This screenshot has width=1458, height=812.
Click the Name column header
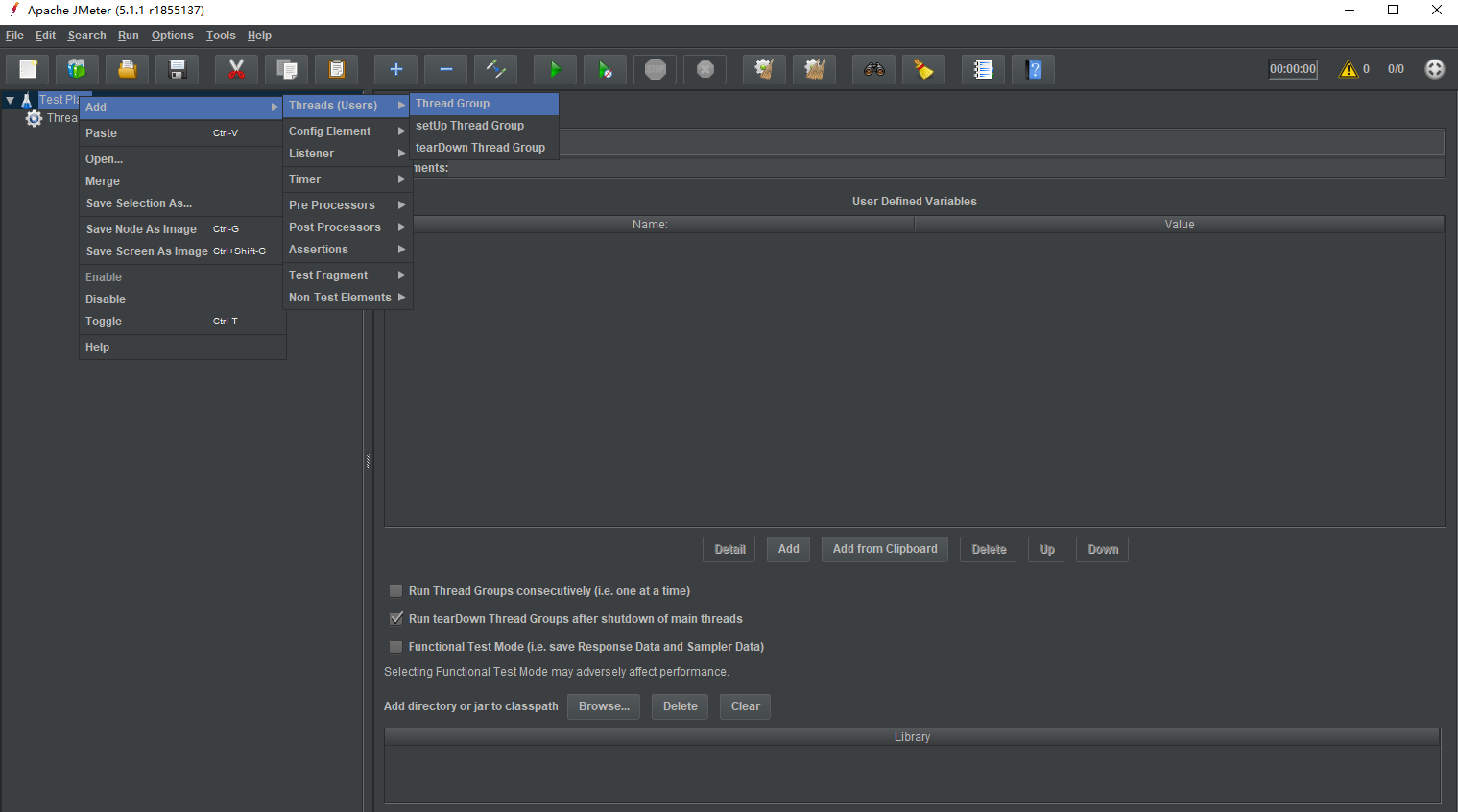(650, 225)
